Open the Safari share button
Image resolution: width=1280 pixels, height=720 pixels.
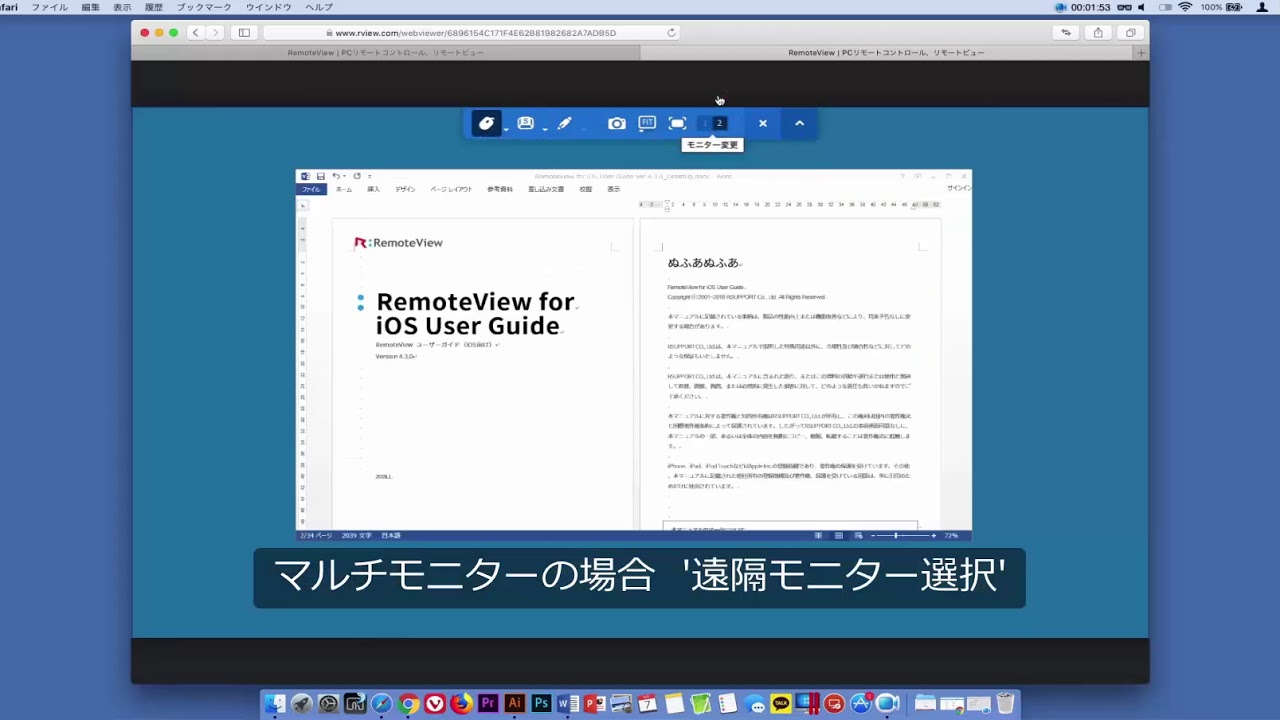(1098, 33)
